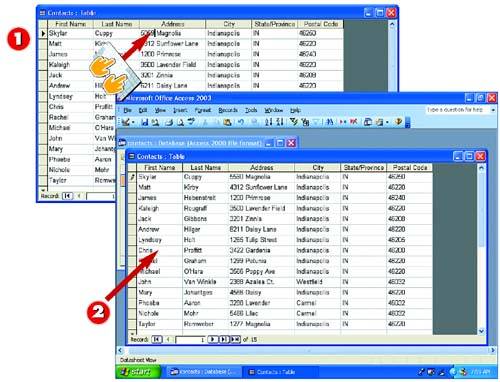Open the Window menu
Image resolution: width=500 pixels, height=382 pixels.
(x=273, y=110)
